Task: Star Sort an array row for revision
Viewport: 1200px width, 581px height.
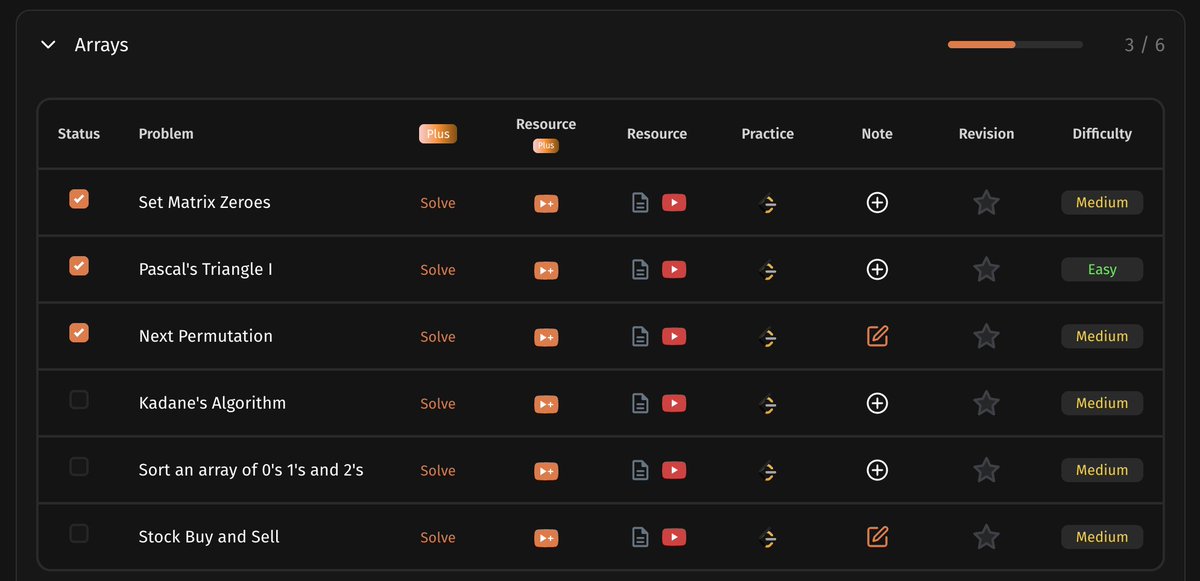Action: pos(986,471)
